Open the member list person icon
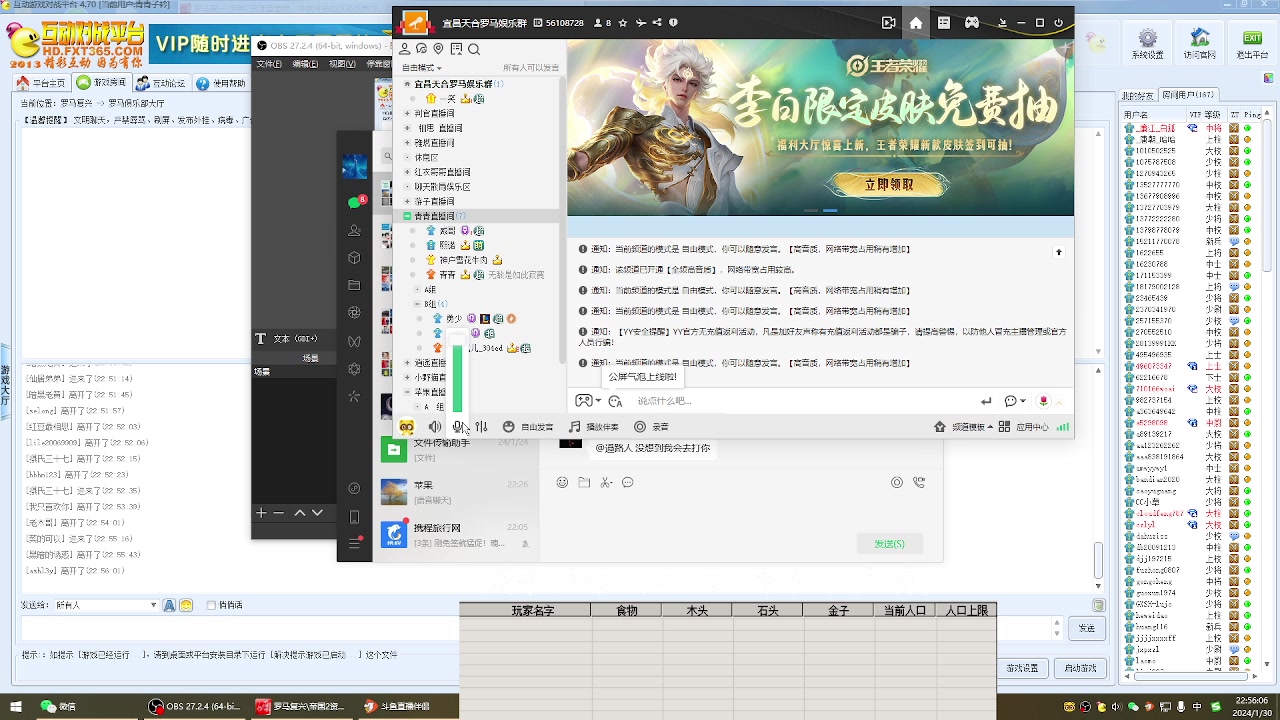The height and width of the screenshot is (720, 1280). [x=404, y=49]
